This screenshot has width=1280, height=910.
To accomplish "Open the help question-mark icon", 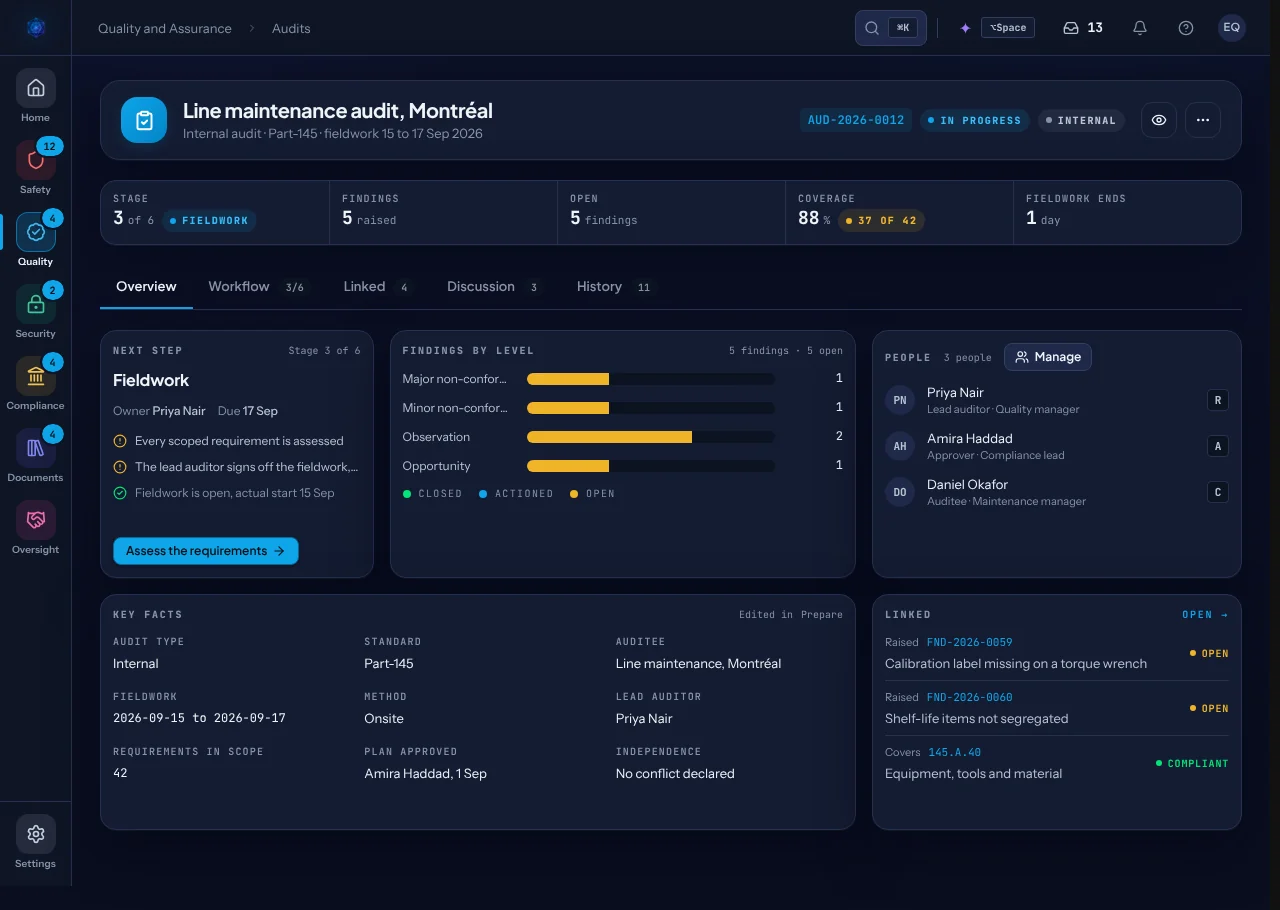I will pyautogui.click(x=1186, y=28).
